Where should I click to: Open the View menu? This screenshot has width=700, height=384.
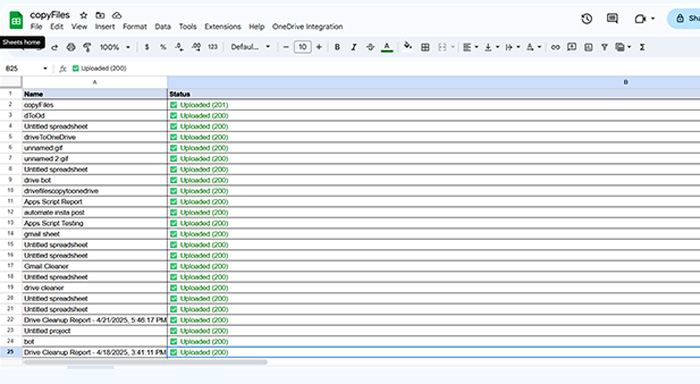pyautogui.click(x=79, y=27)
